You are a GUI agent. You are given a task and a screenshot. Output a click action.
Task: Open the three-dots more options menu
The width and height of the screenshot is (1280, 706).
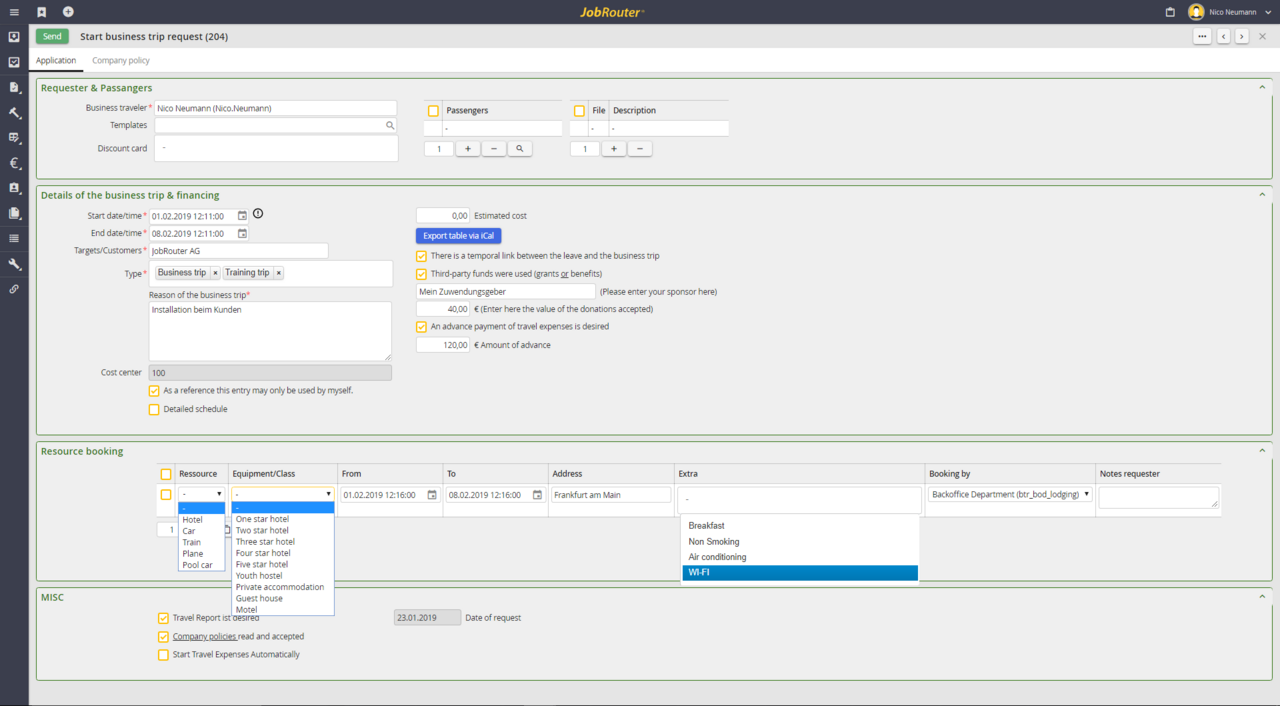(1202, 36)
